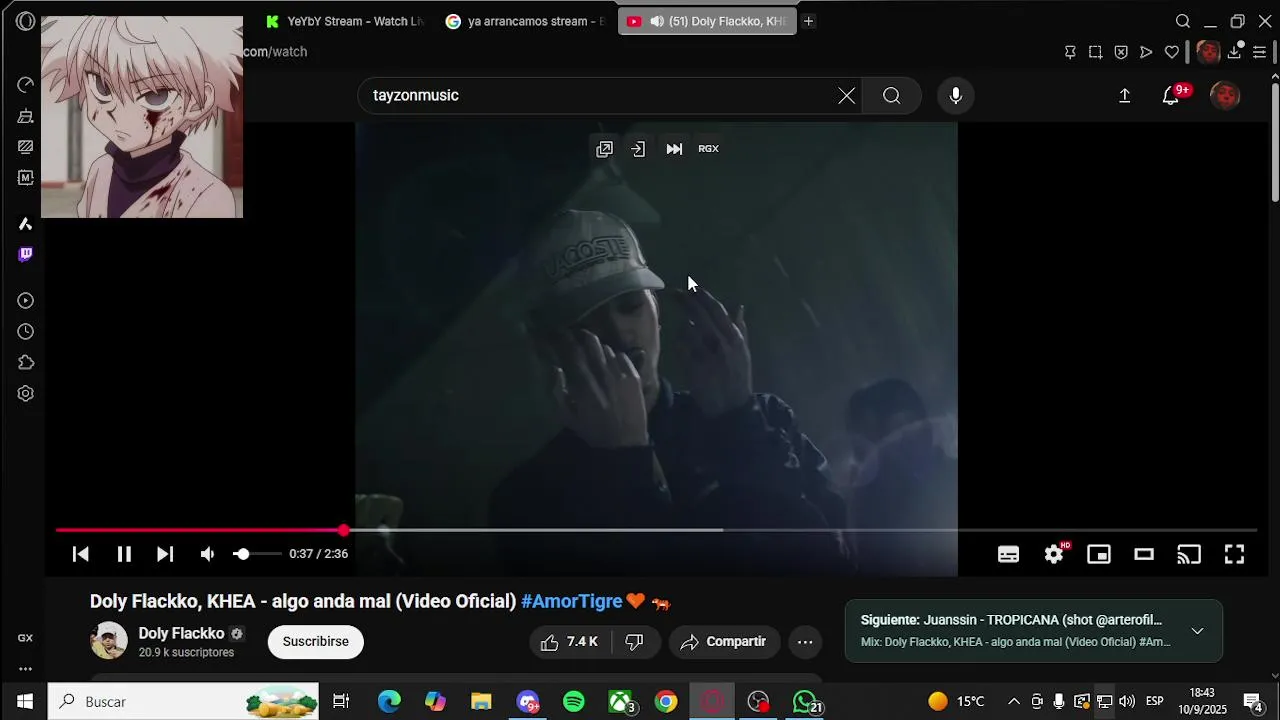Image resolution: width=1280 pixels, height=720 pixels.
Task: Click the exit-arrow overlay icon above video
Action: point(638,149)
